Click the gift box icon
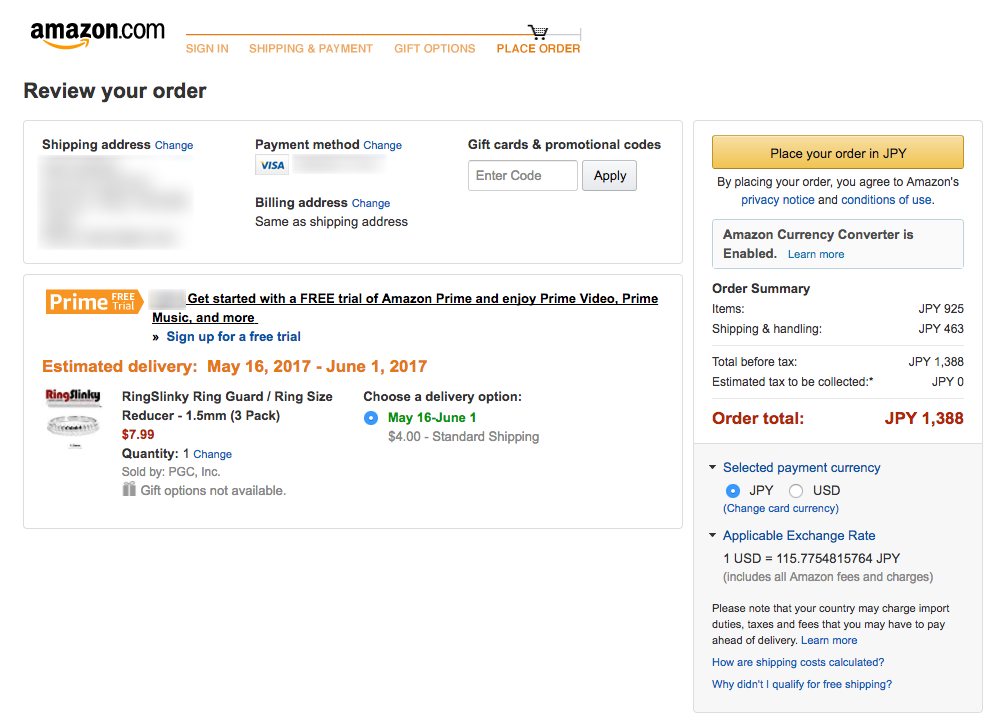This screenshot has width=1006, height=721. [129, 489]
